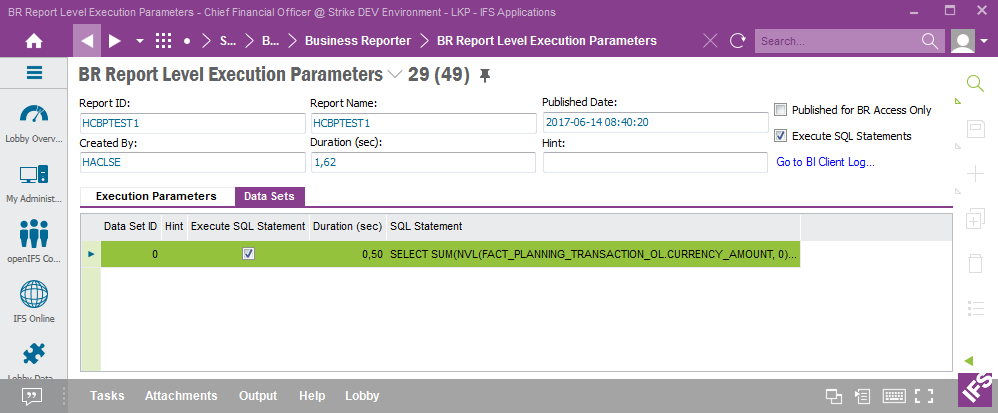The height and width of the screenshot is (413, 998).
Task: Open the Lobby menu
Action: point(362,396)
